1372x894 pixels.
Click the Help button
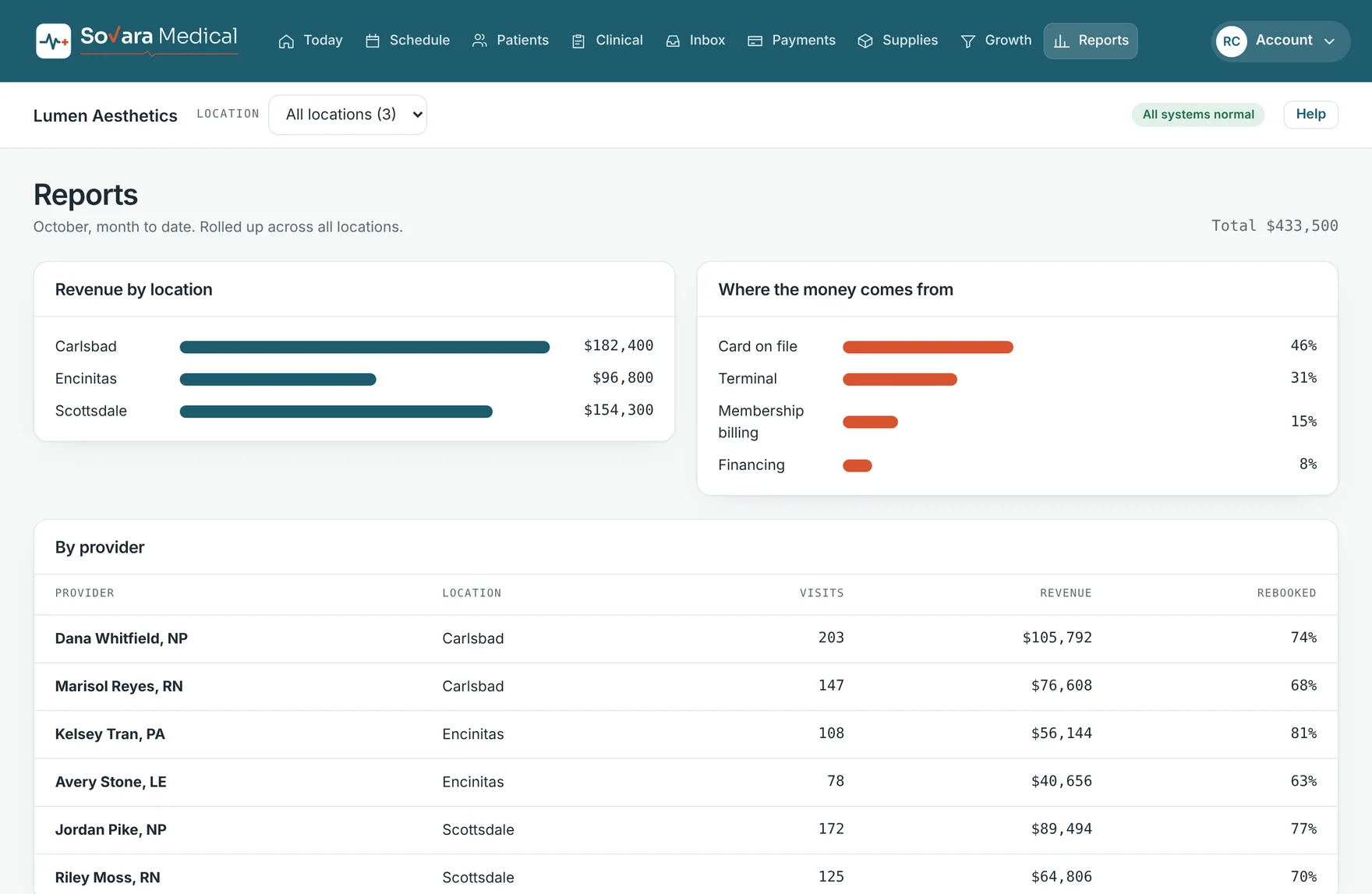pyautogui.click(x=1310, y=115)
